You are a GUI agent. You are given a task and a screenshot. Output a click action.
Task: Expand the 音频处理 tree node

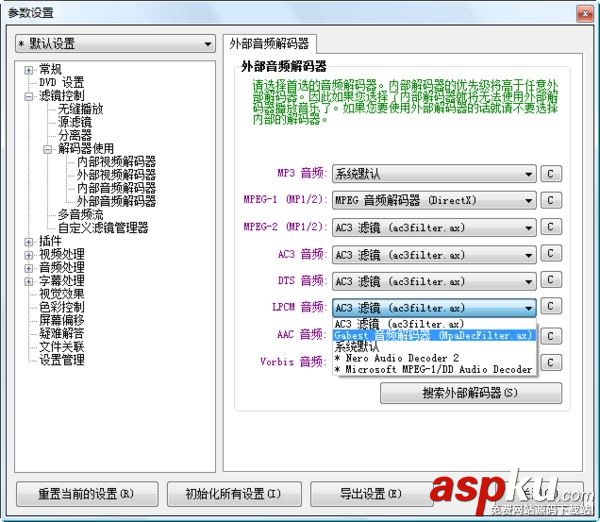28,268
